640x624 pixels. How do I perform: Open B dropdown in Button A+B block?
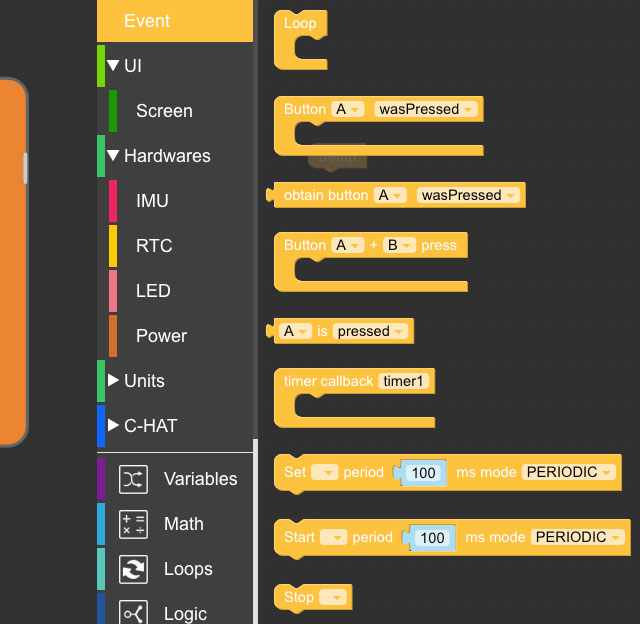399,245
